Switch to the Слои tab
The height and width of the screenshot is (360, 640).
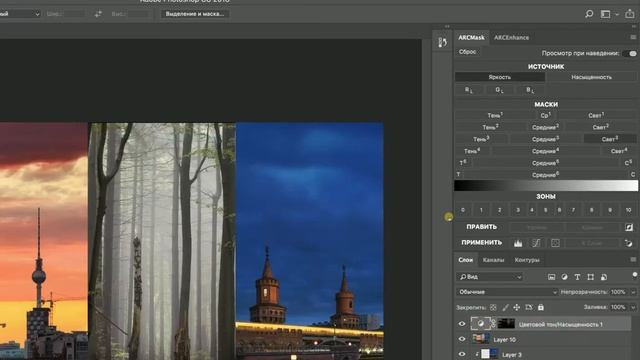coord(465,260)
